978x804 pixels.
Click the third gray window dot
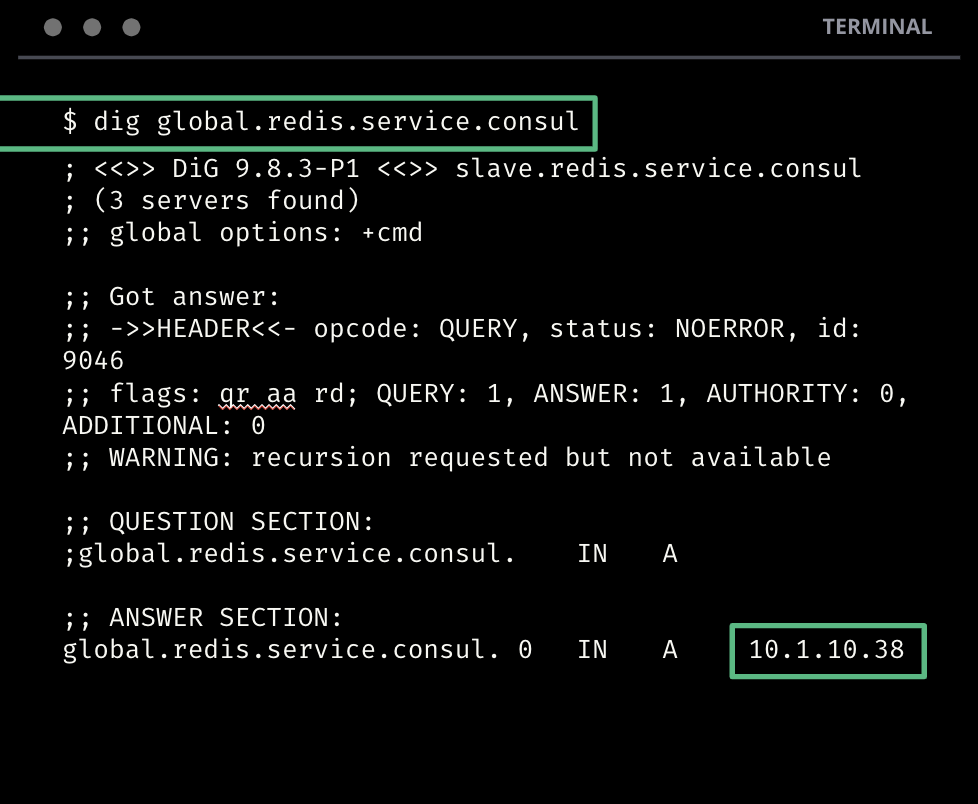click(x=131, y=28)
